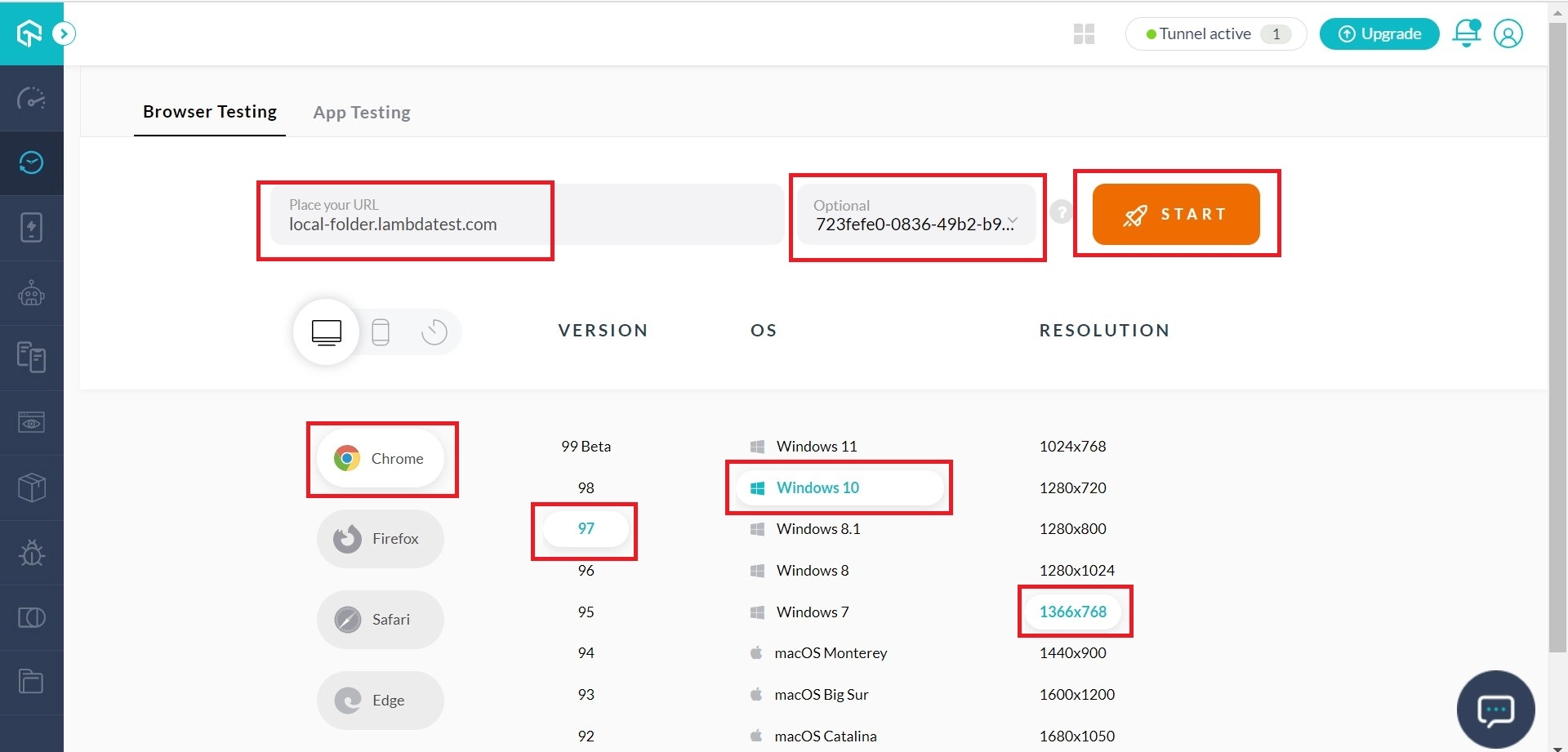This screenshot has width=1568, height=752.
Task: Open the robot automation sidebar icon
Action: (31, 293)
